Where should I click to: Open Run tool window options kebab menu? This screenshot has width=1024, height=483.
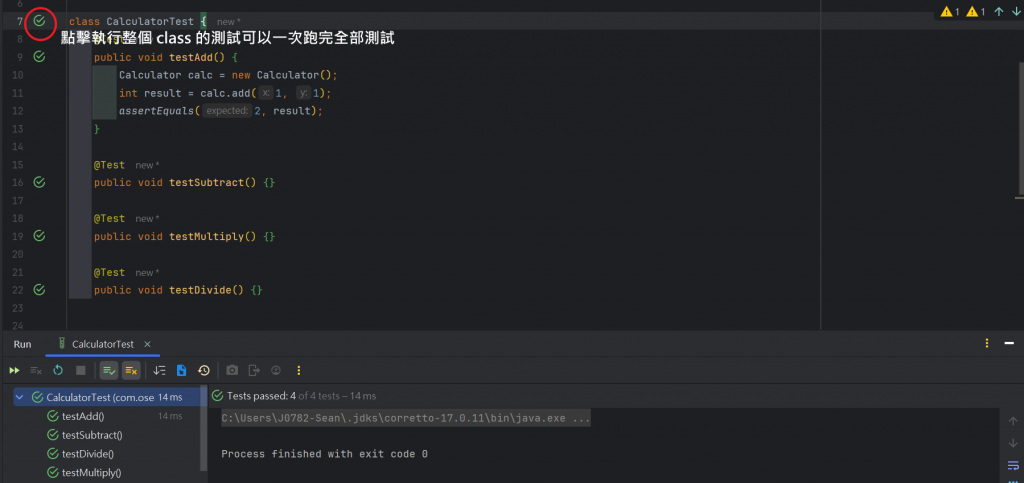(x=987, y=344)
